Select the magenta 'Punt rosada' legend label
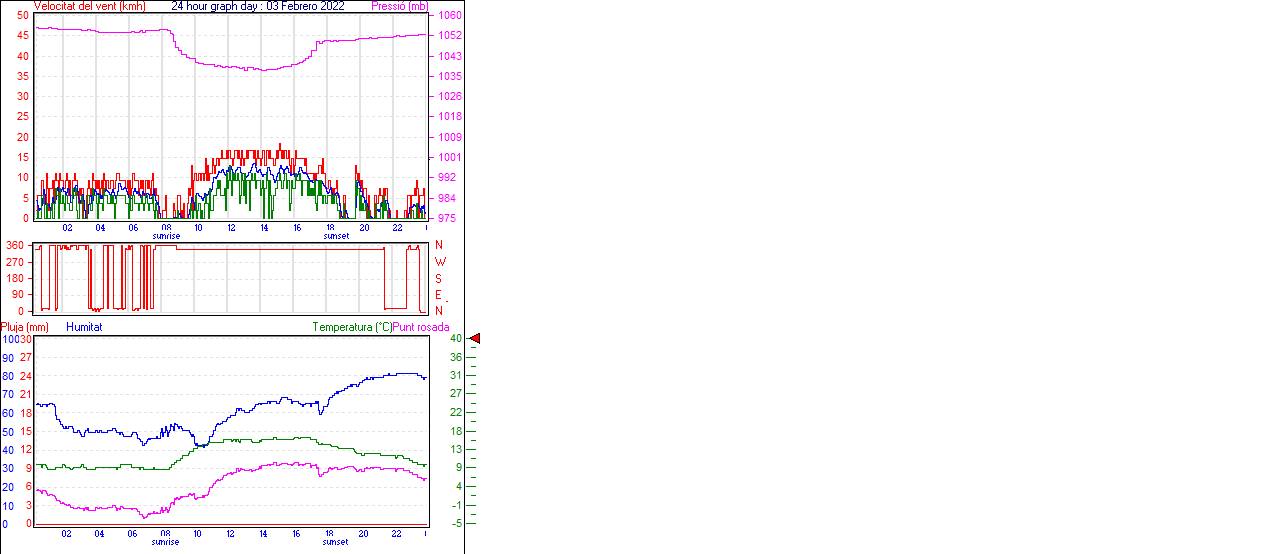The width and height of the screenshot is (1280, 554). 421,327
